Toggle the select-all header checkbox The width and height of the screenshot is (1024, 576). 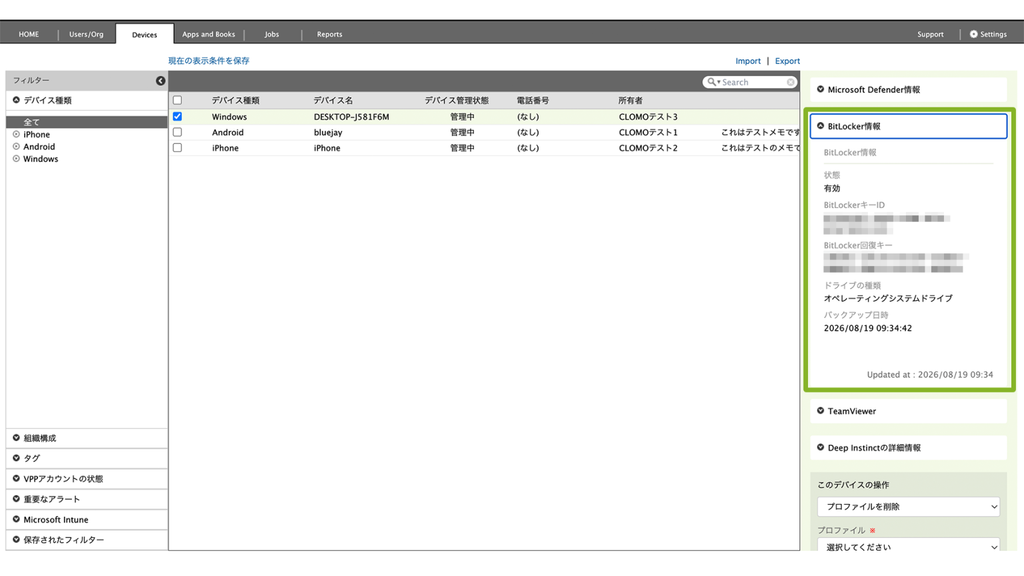click(x=178, y=100)
